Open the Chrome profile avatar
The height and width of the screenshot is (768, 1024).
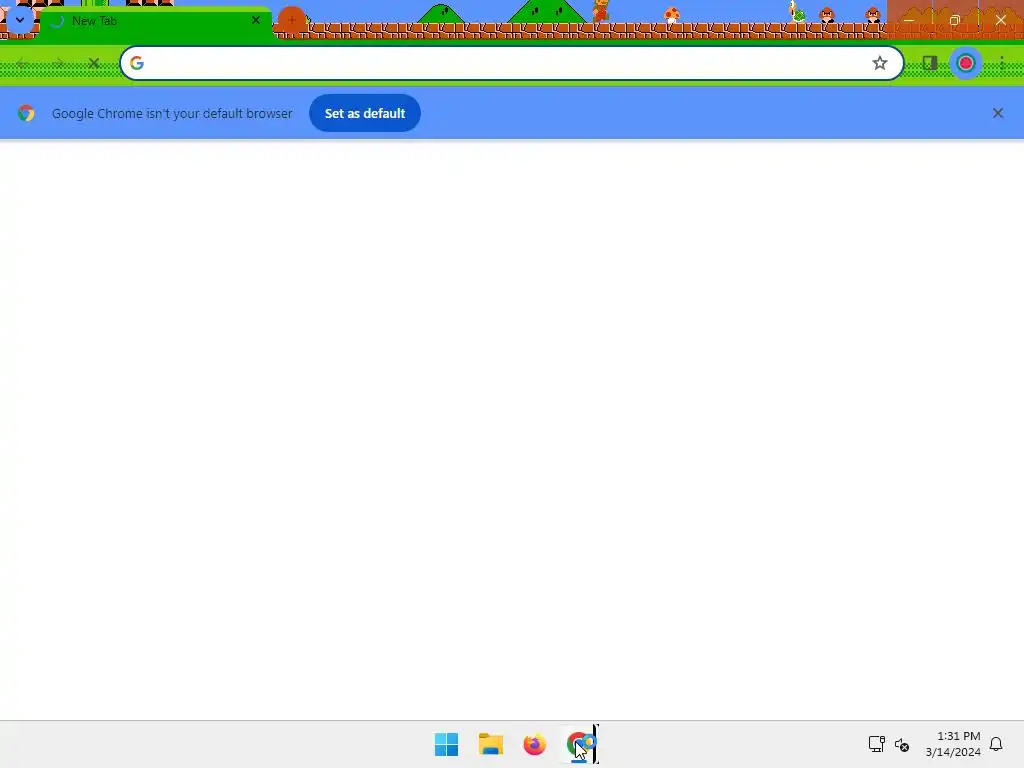[966, 63]
